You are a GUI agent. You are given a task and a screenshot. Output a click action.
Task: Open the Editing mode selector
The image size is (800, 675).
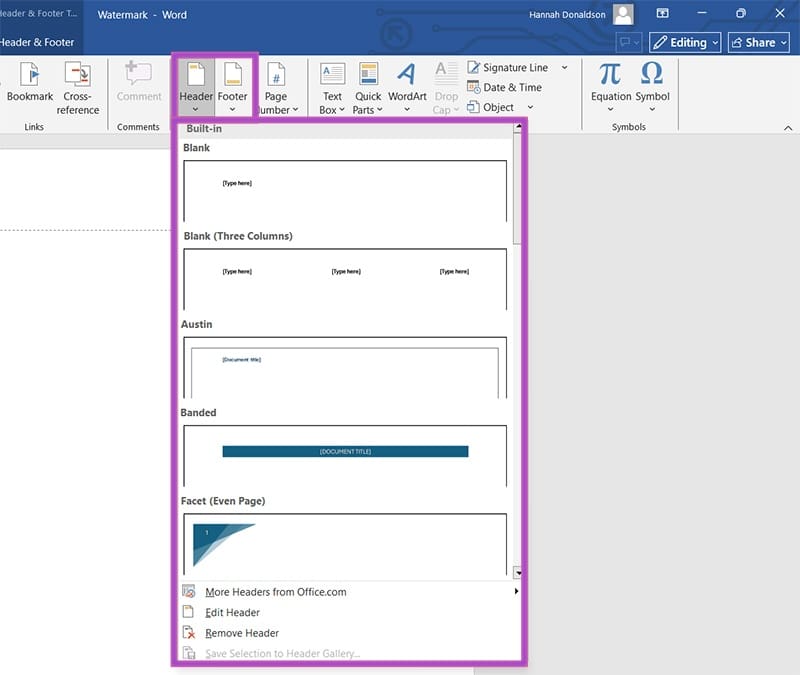(x=686, y=42)
